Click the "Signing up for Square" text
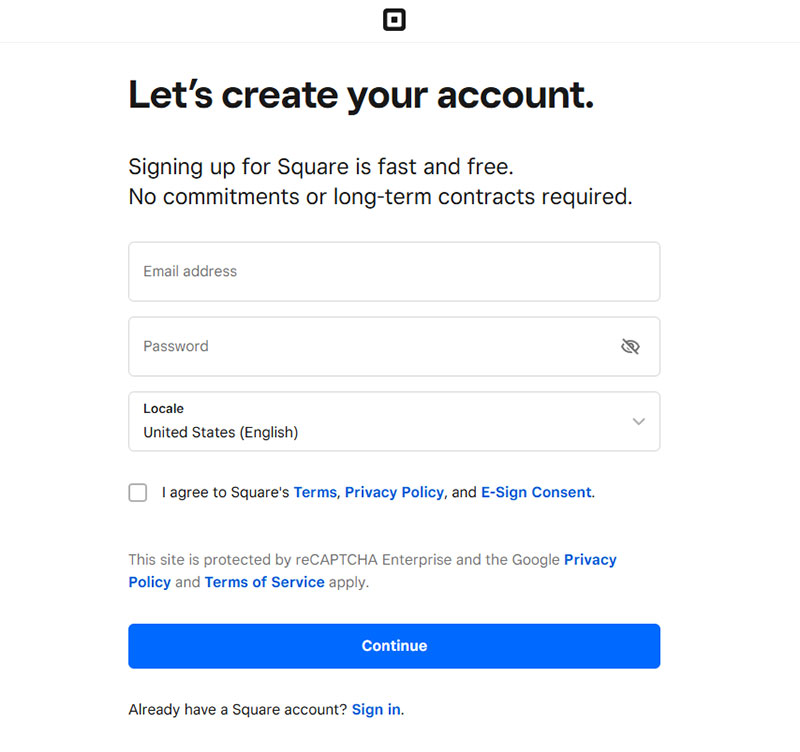Viewport: 800px width, 752px height. click(321, 167)
